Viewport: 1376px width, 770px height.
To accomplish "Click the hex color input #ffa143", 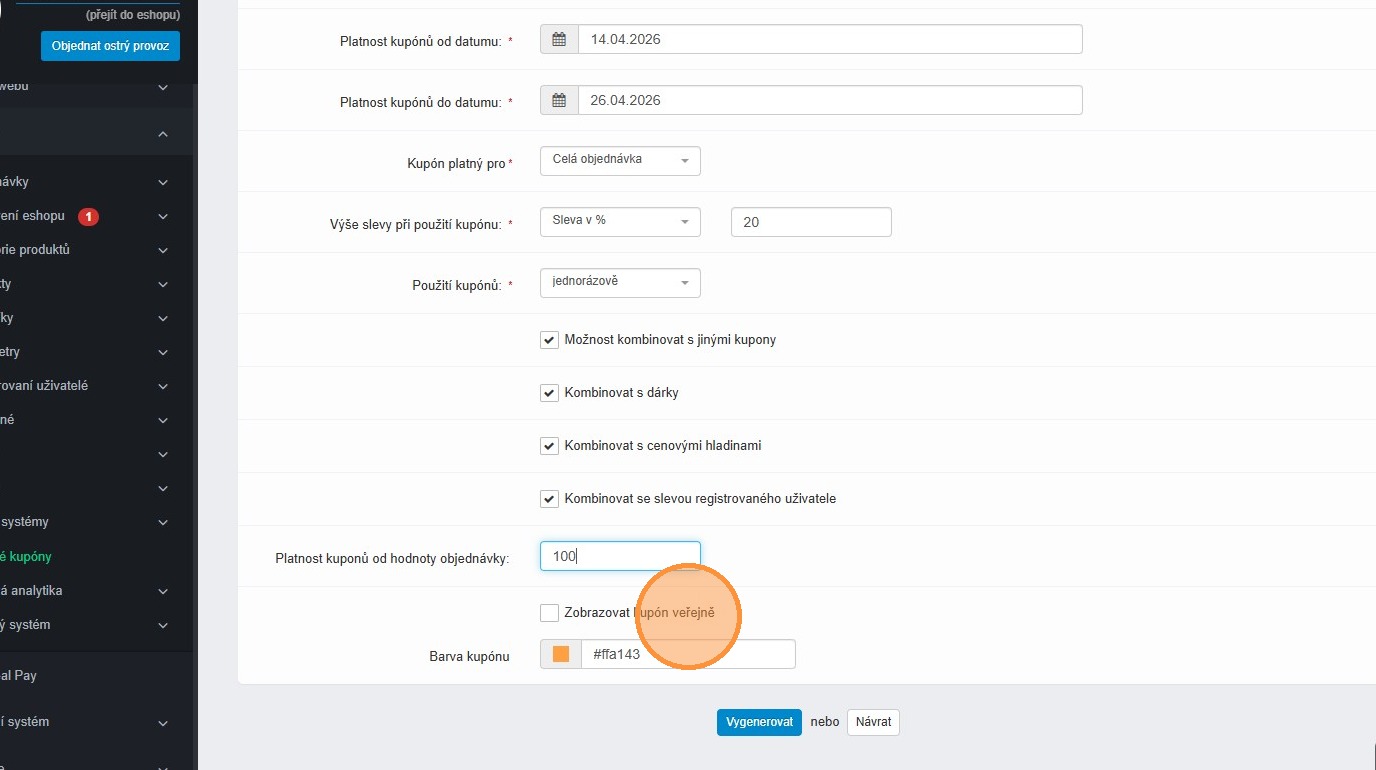I will (x=687, y=655).
